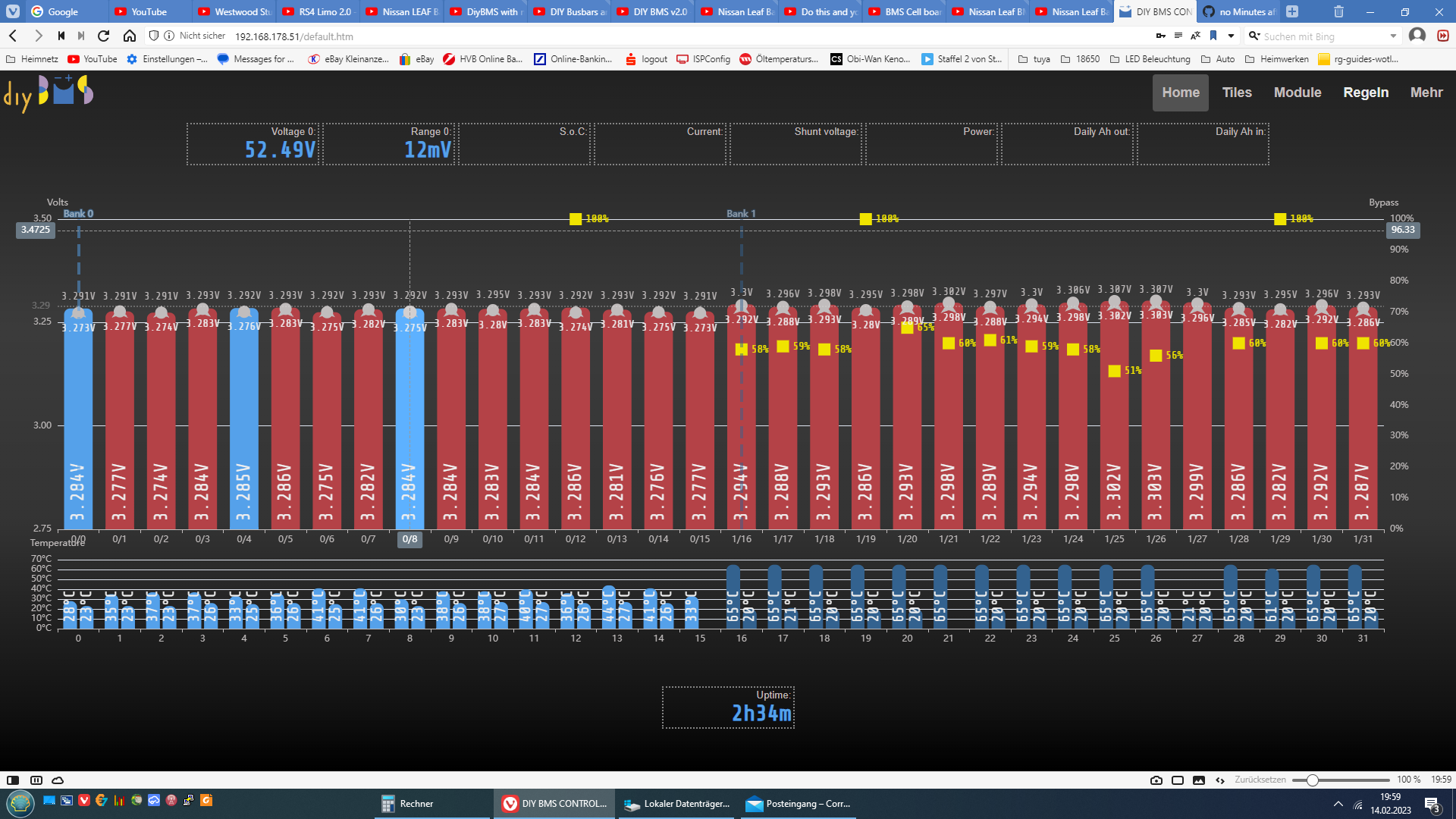The image size is (1456, 819).
Task: Click the Tiles navigation link
Action: coord(1237,93)
